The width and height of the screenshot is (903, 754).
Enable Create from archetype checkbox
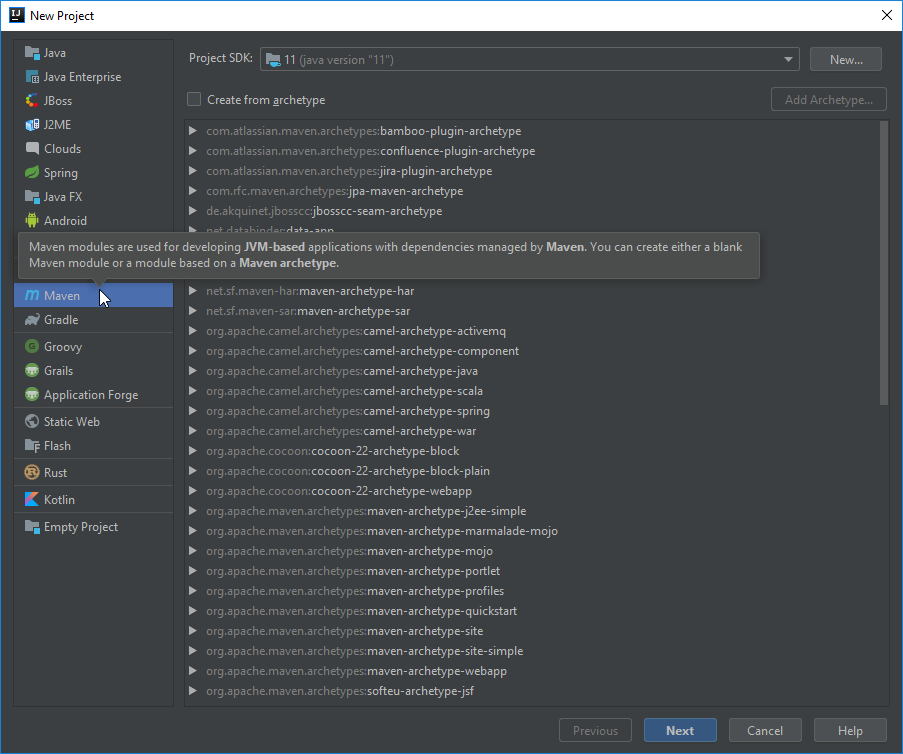tap(194, 100)
